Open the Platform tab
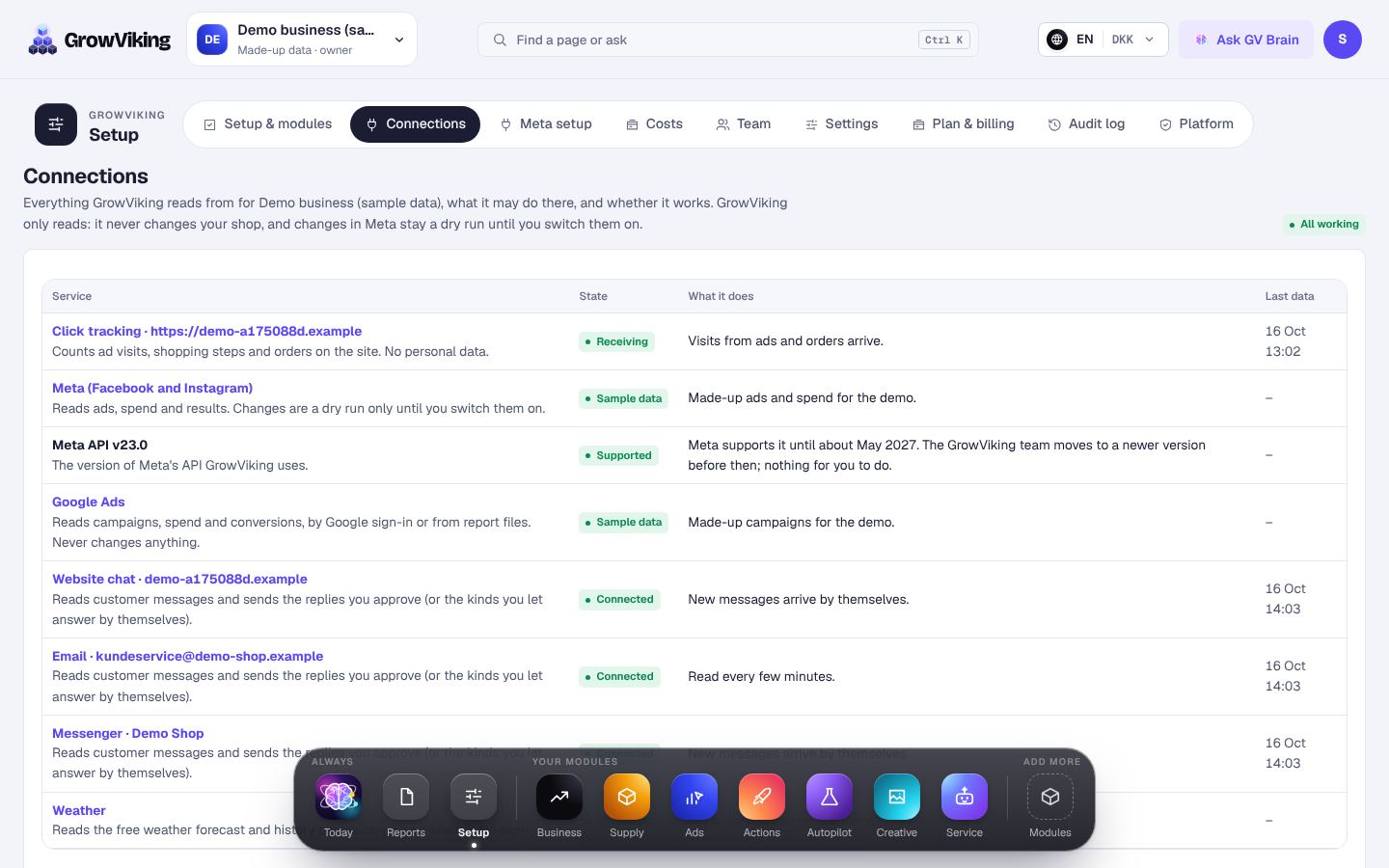Image resolution: width=1389 pixels, height=868 pixels. pos(1197,124)
